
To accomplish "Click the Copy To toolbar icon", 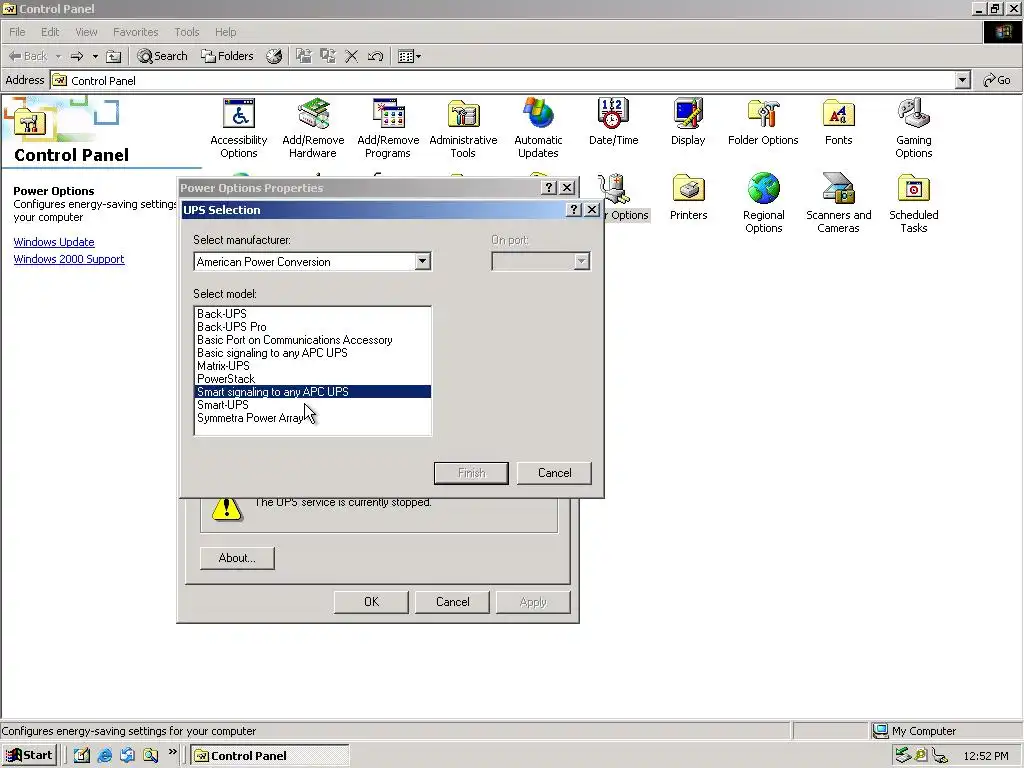I will pos(328,56).
